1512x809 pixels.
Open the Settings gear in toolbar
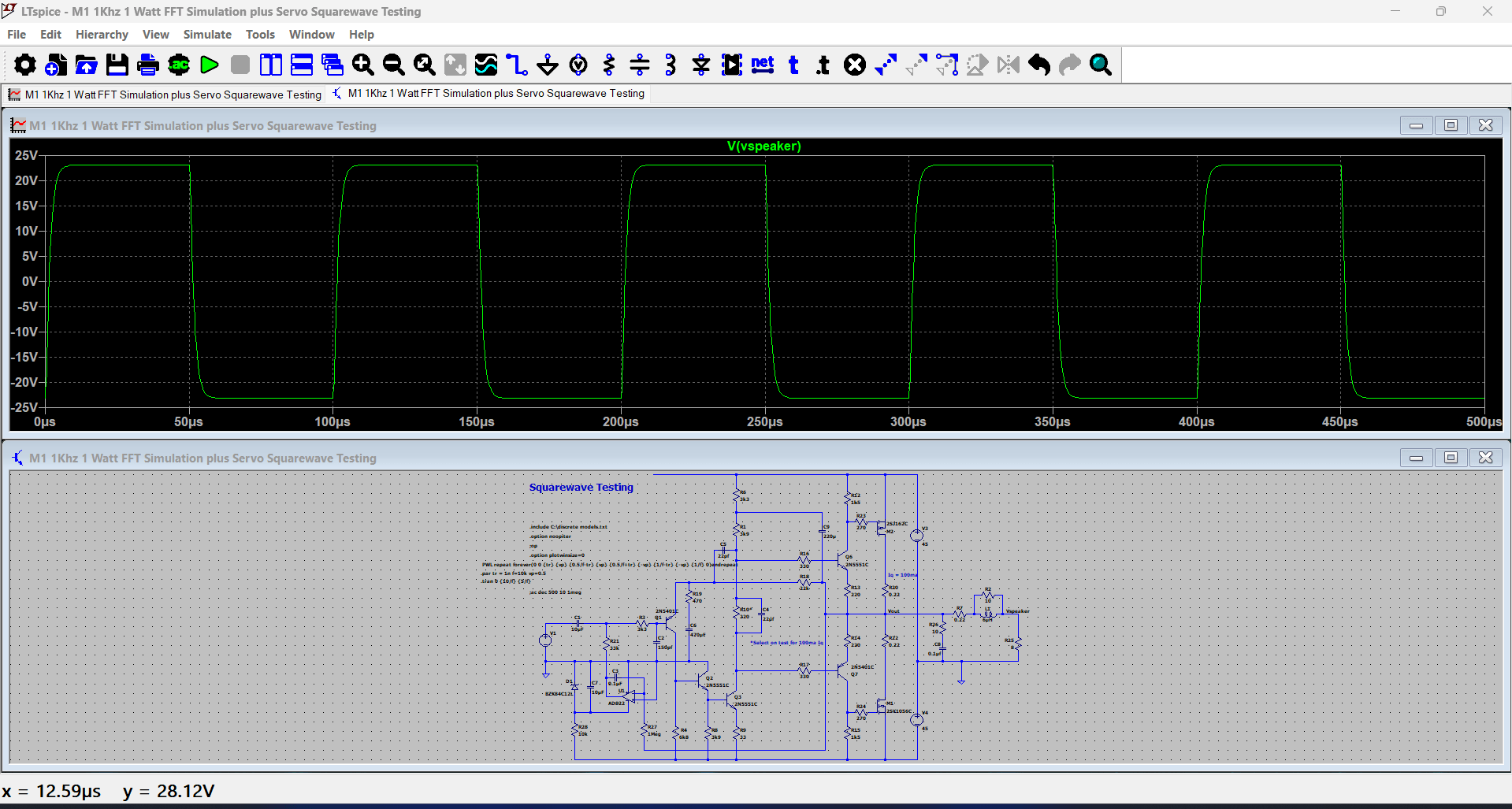pos(25,65)
